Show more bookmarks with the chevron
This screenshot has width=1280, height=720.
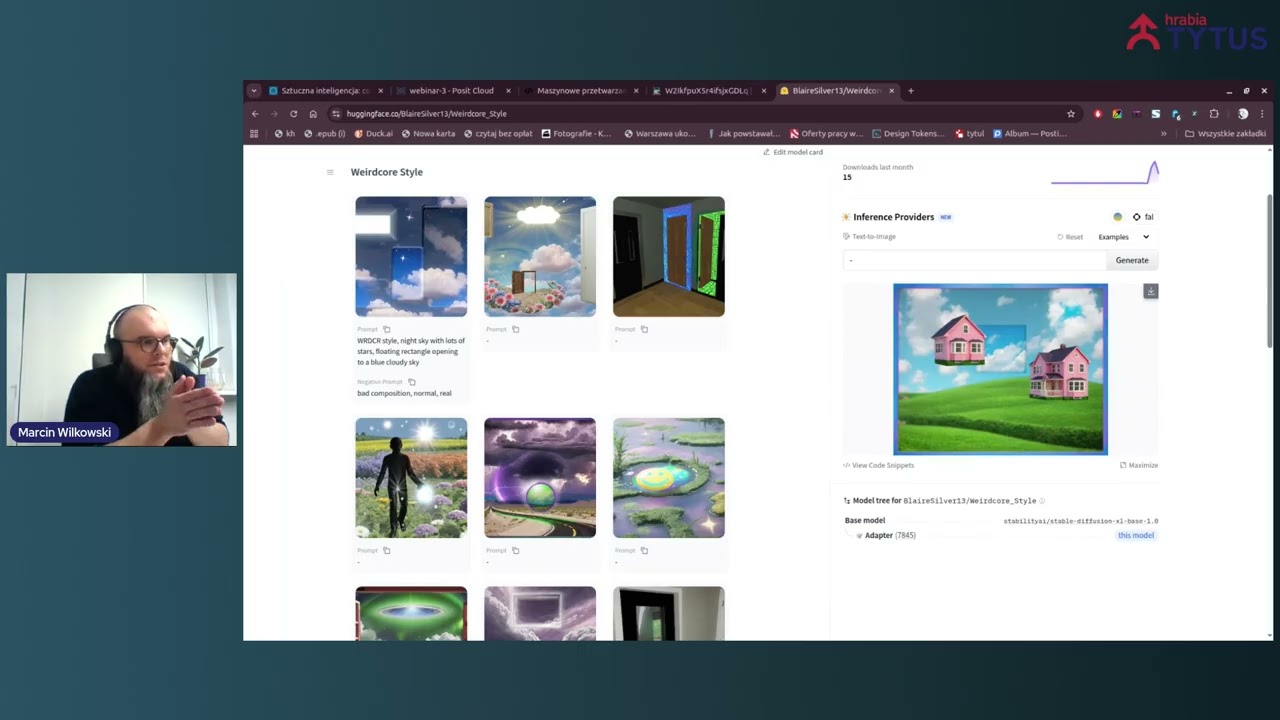point(1163,133)
